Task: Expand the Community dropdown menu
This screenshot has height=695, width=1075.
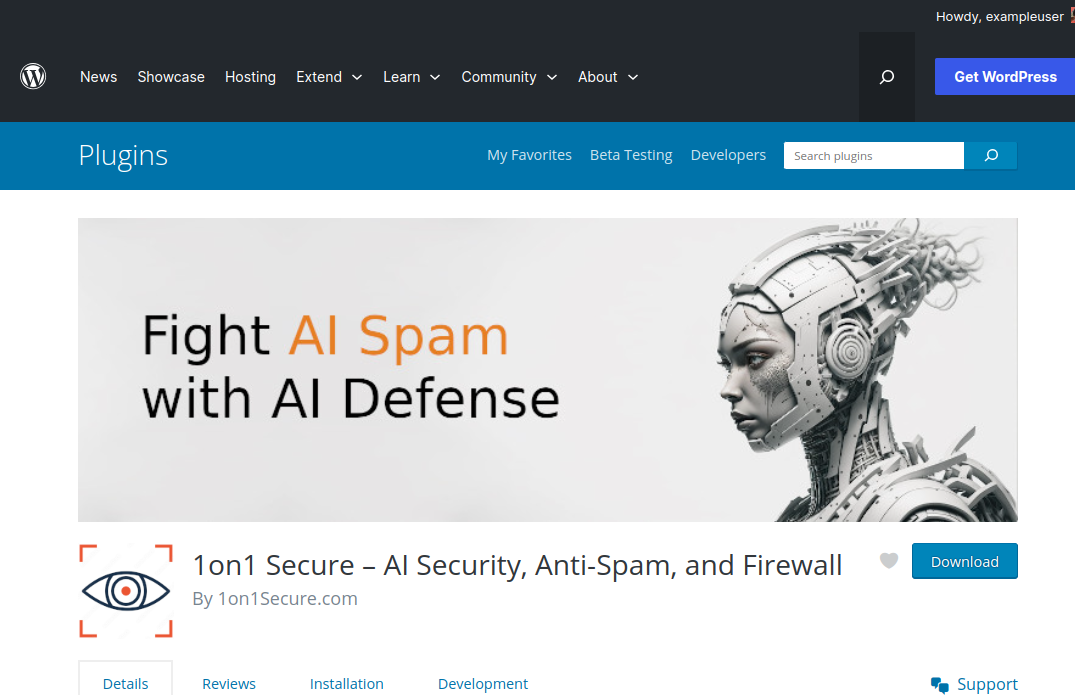Action: (x=509, y=77)
